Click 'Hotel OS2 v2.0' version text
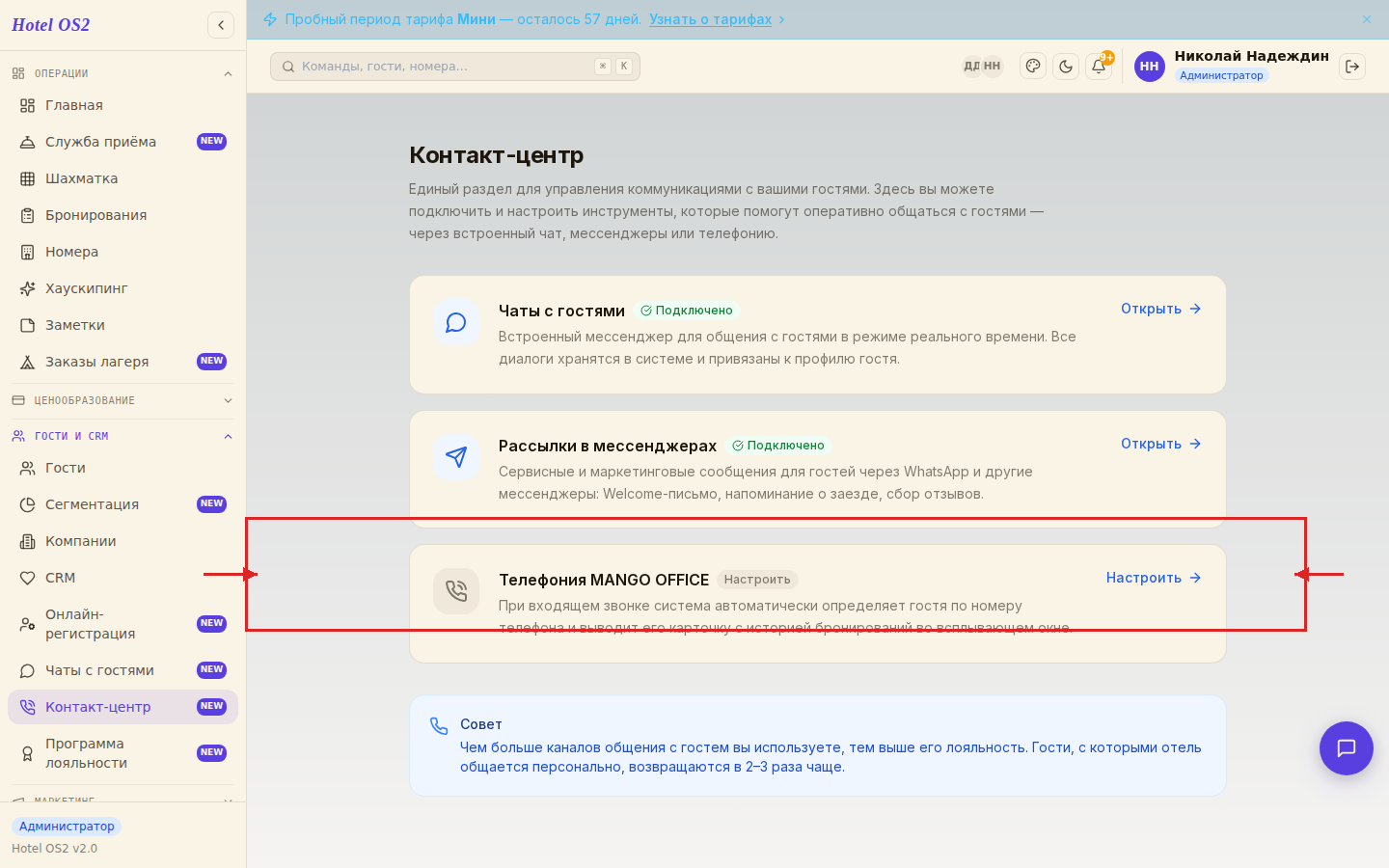Viewport: 1389px width, 868px height. pyautogui.click(x=54, y=849)
